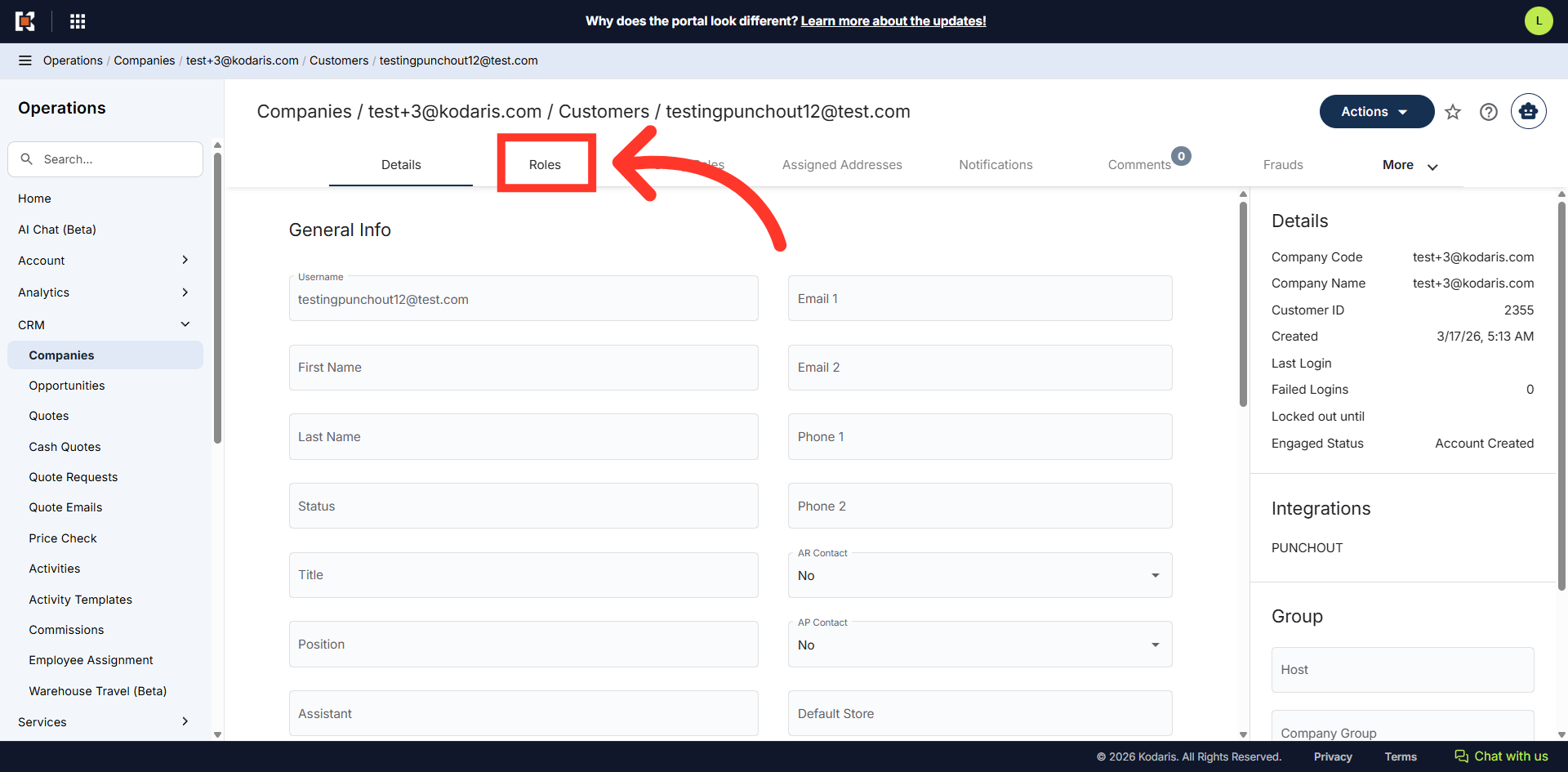Focus the sidebar Search field
1568x772 pixels.
[105, 159]
